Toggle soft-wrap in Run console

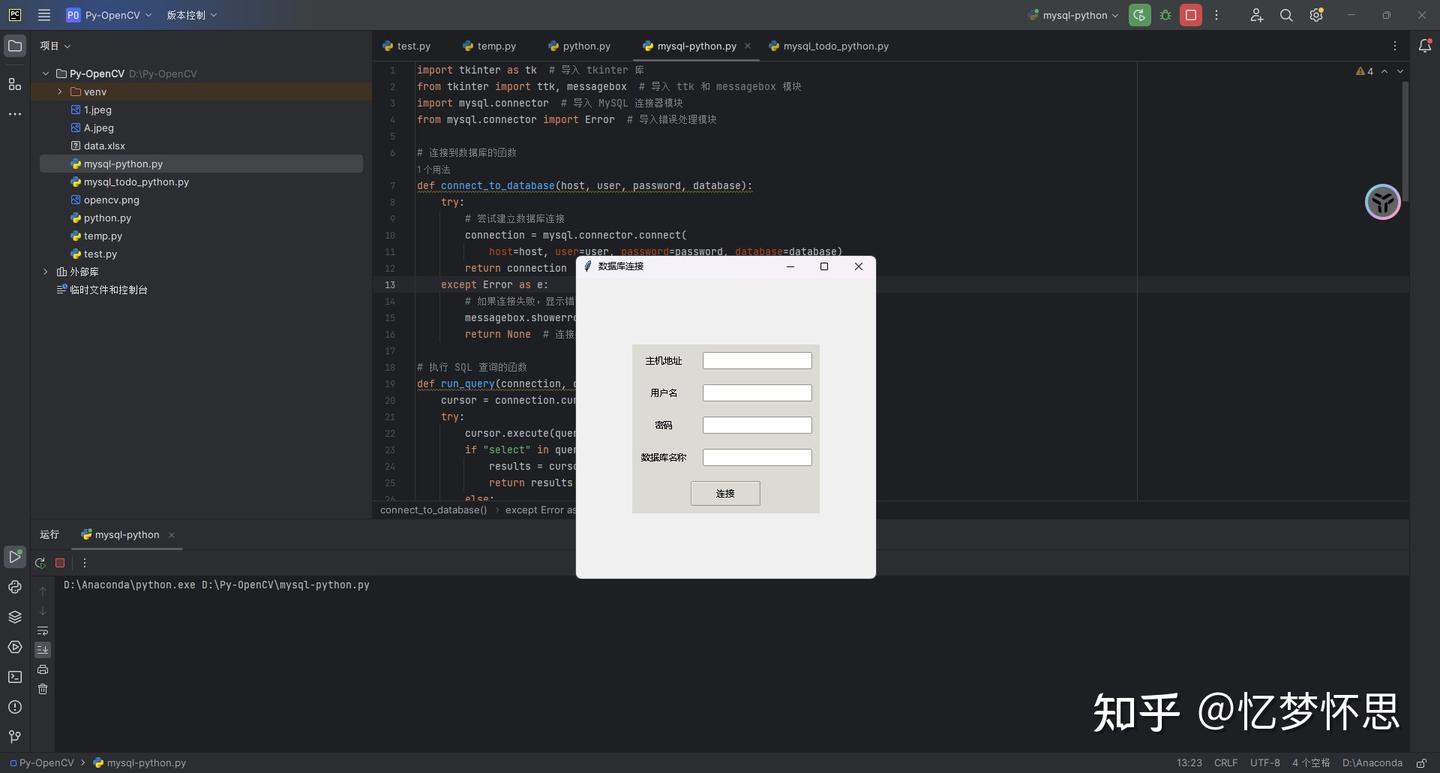pos(42,631)
